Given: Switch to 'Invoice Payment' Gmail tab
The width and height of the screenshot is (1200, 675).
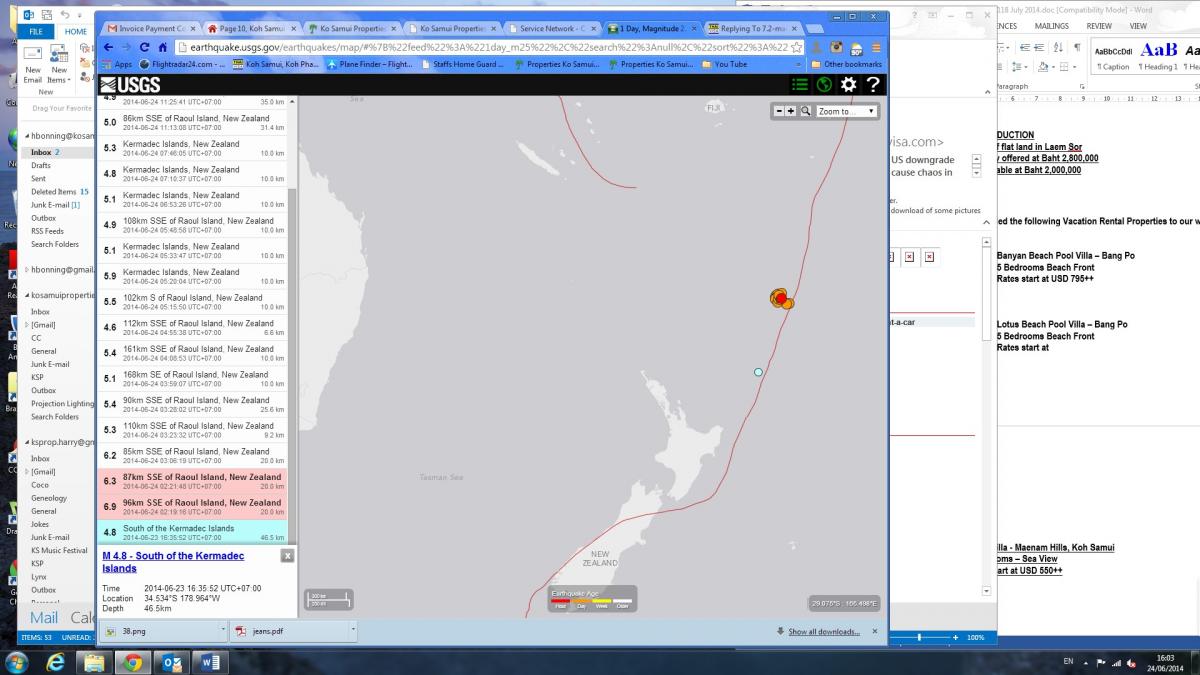Looking at the screenshot, I should pyautogui.click(x=151, y=28).
